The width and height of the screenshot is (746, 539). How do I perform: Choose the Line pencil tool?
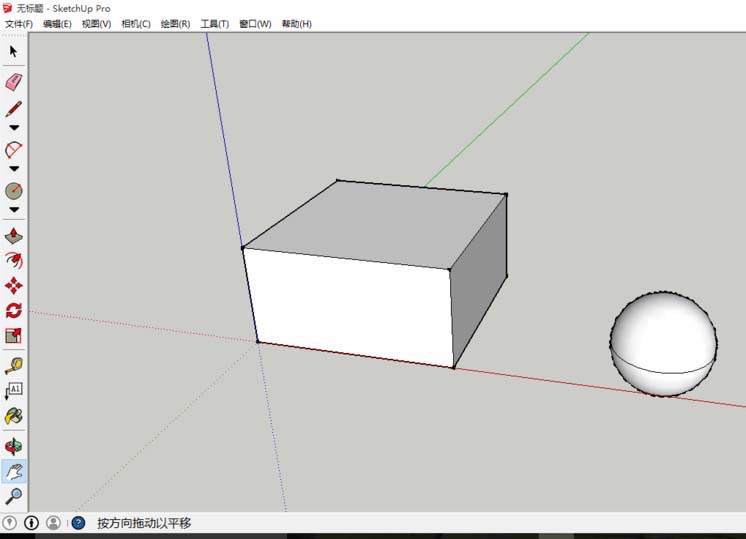(x=14, y=109)
